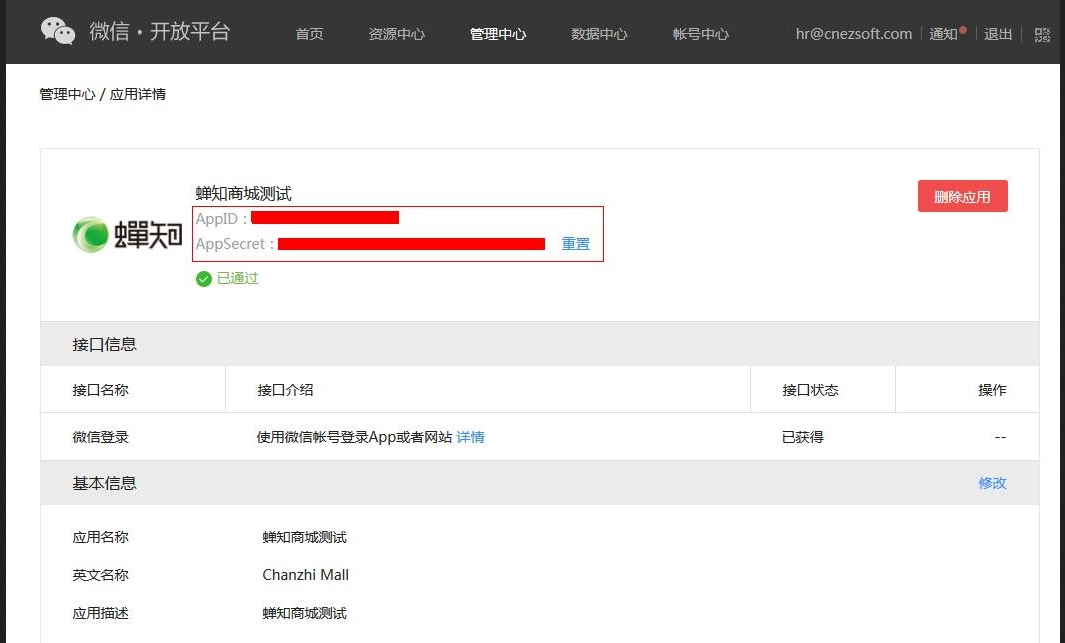Select 管理中心 in the top navigation
The width and height of the screenshot is (1065, 643).
click(498, 34)
